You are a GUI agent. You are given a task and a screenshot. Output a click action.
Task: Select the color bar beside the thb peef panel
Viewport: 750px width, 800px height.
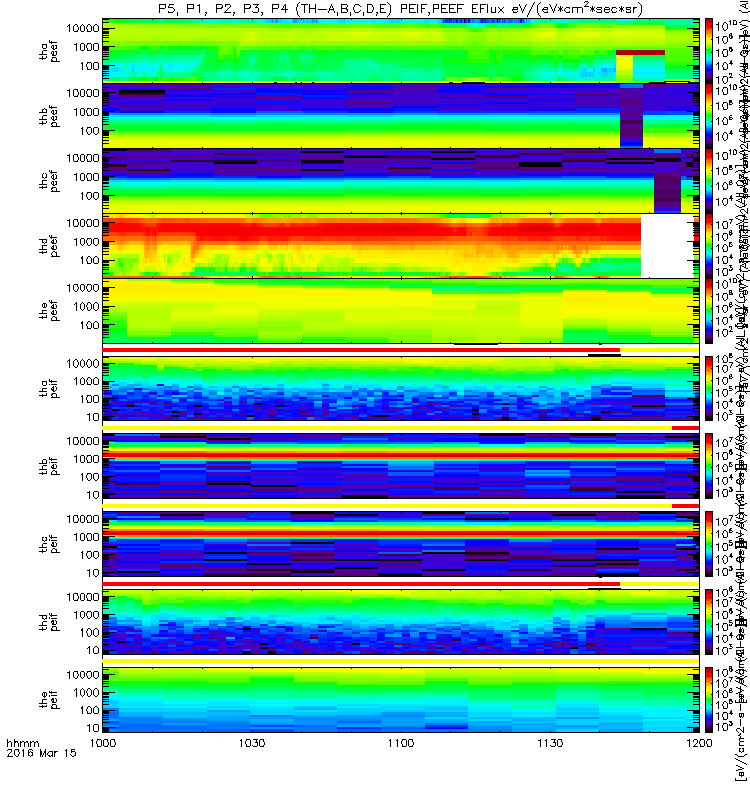709,116
